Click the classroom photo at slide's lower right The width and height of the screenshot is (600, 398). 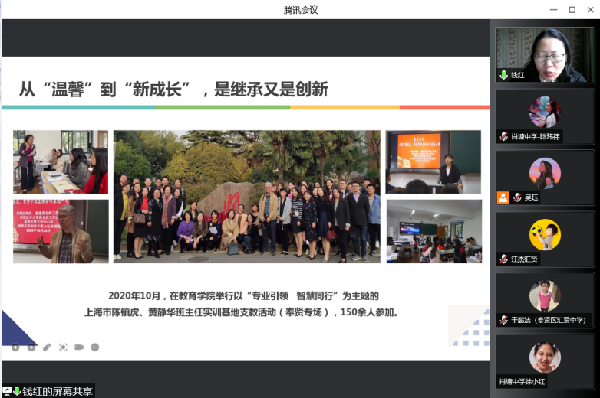click(x=434, y=231)
